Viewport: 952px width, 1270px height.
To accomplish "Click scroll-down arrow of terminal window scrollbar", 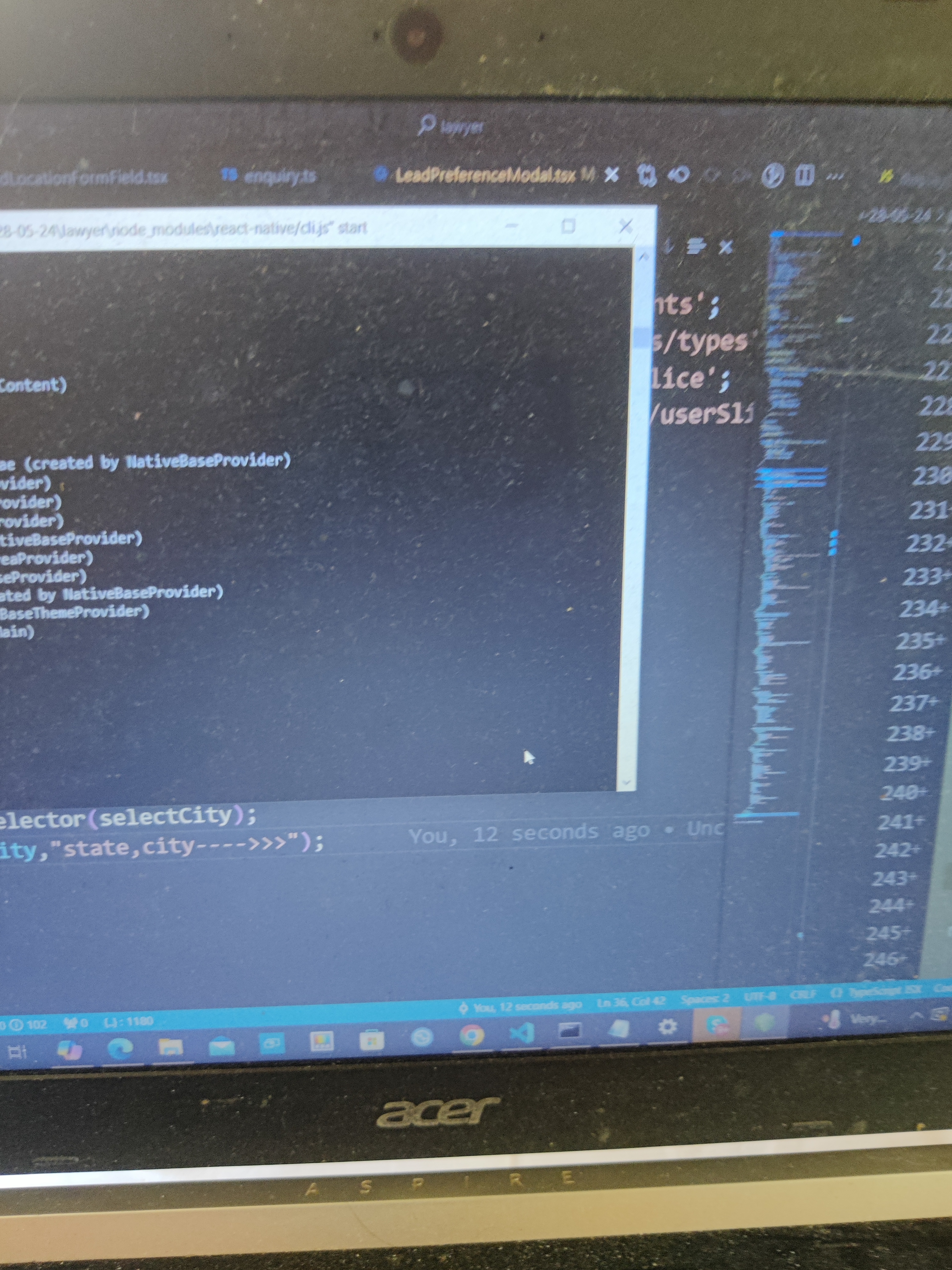I will (x=626, y=782).
